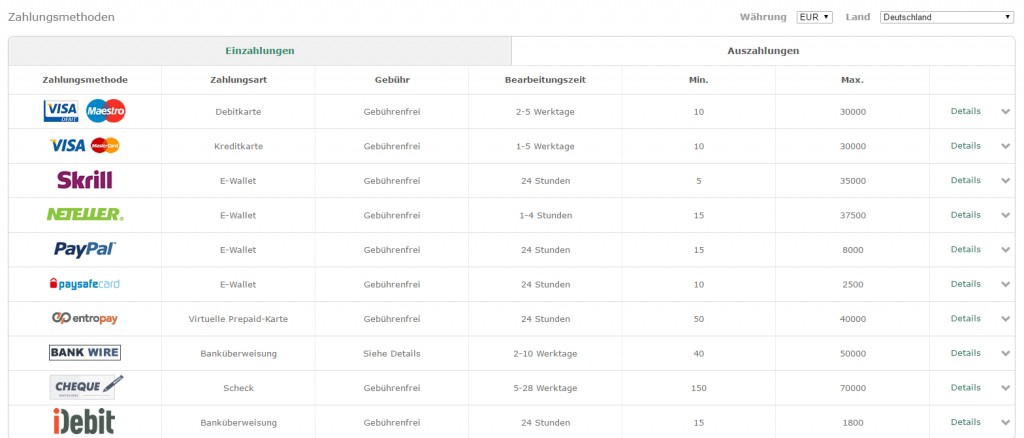Choose the paysafecard logo
This screenshot has width=1024, height=438.
click(85, 284)
